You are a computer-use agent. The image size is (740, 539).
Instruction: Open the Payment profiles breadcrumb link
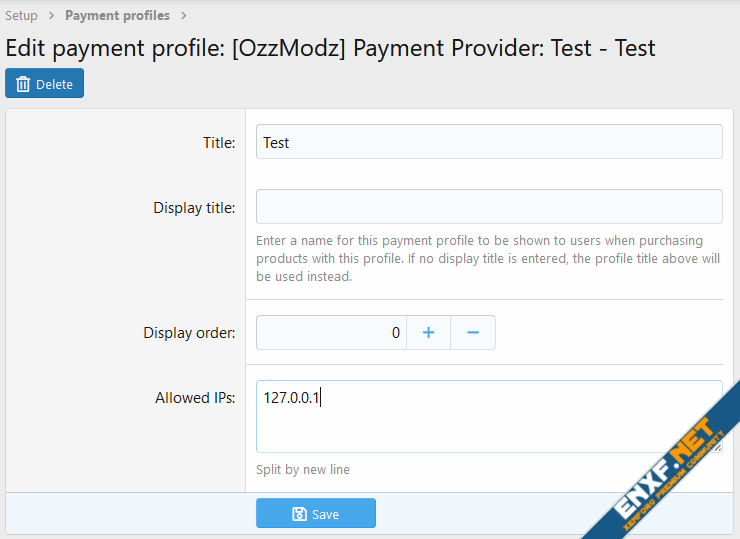[x=117, y=16]
